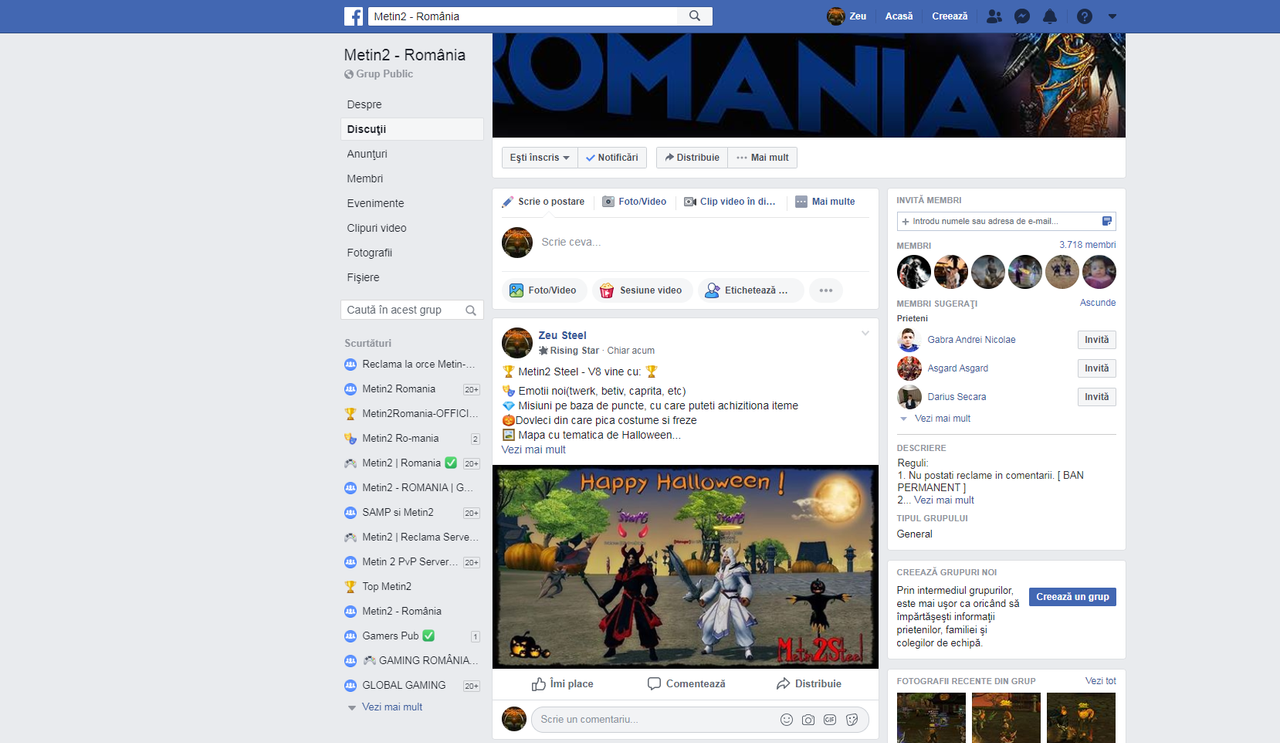
Task: Expand Vezi mai mult in group shortcuts
Action: pos(391,706)
